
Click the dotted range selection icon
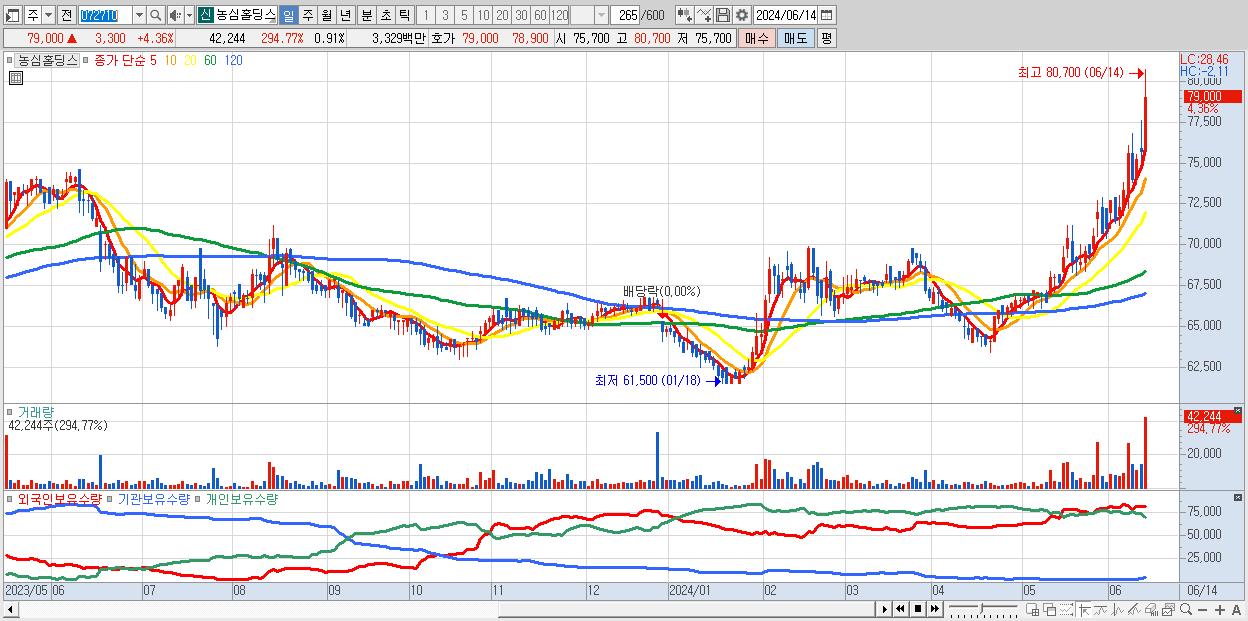(1066, 610)
